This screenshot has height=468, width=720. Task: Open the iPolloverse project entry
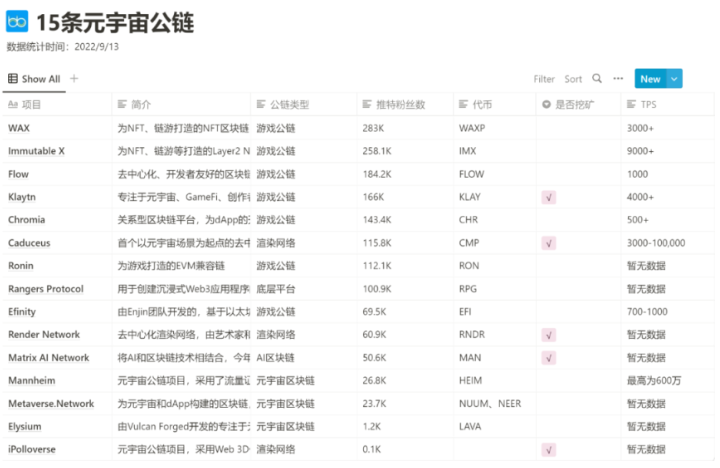[32, 450]
